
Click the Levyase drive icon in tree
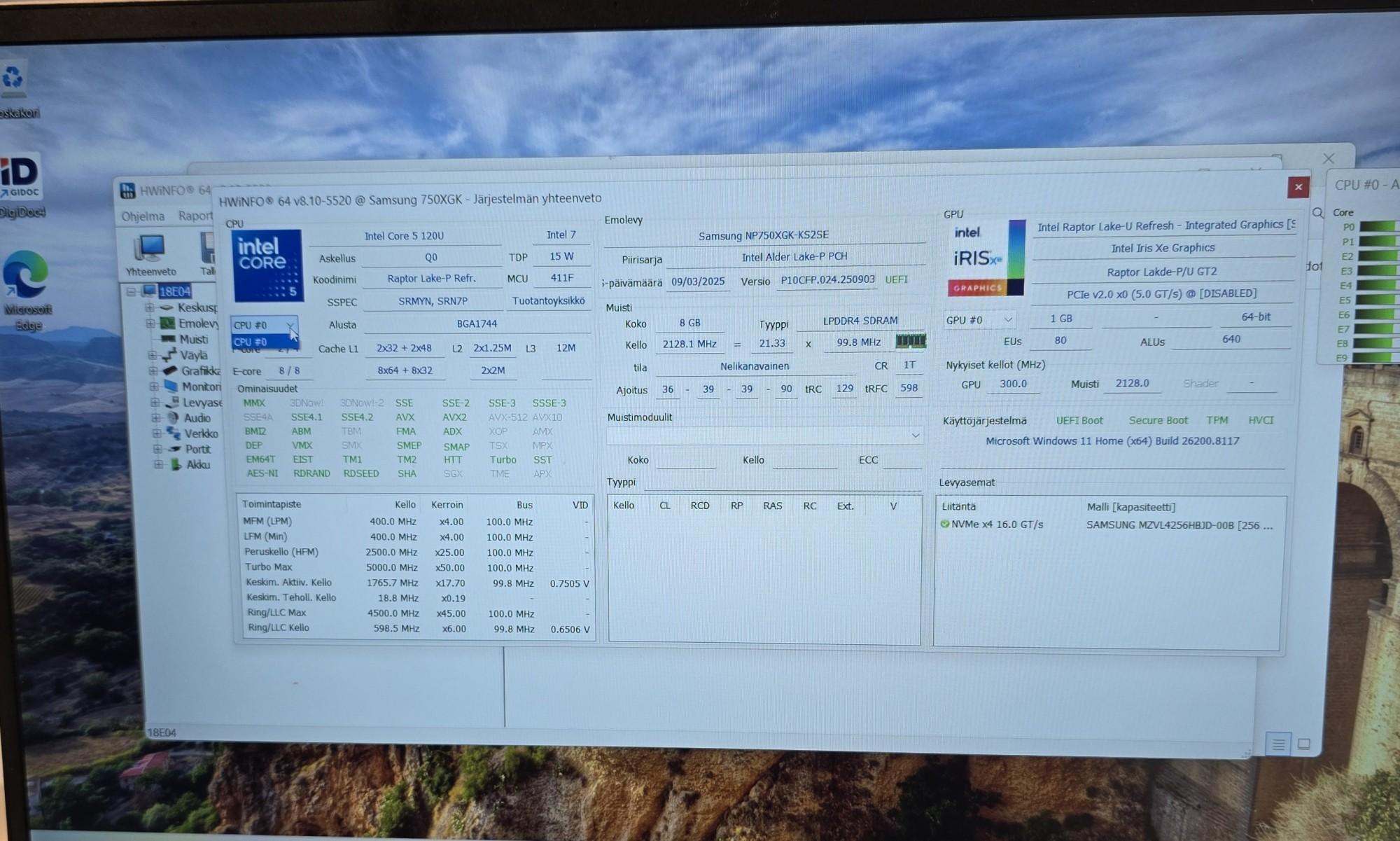(171, 402)
